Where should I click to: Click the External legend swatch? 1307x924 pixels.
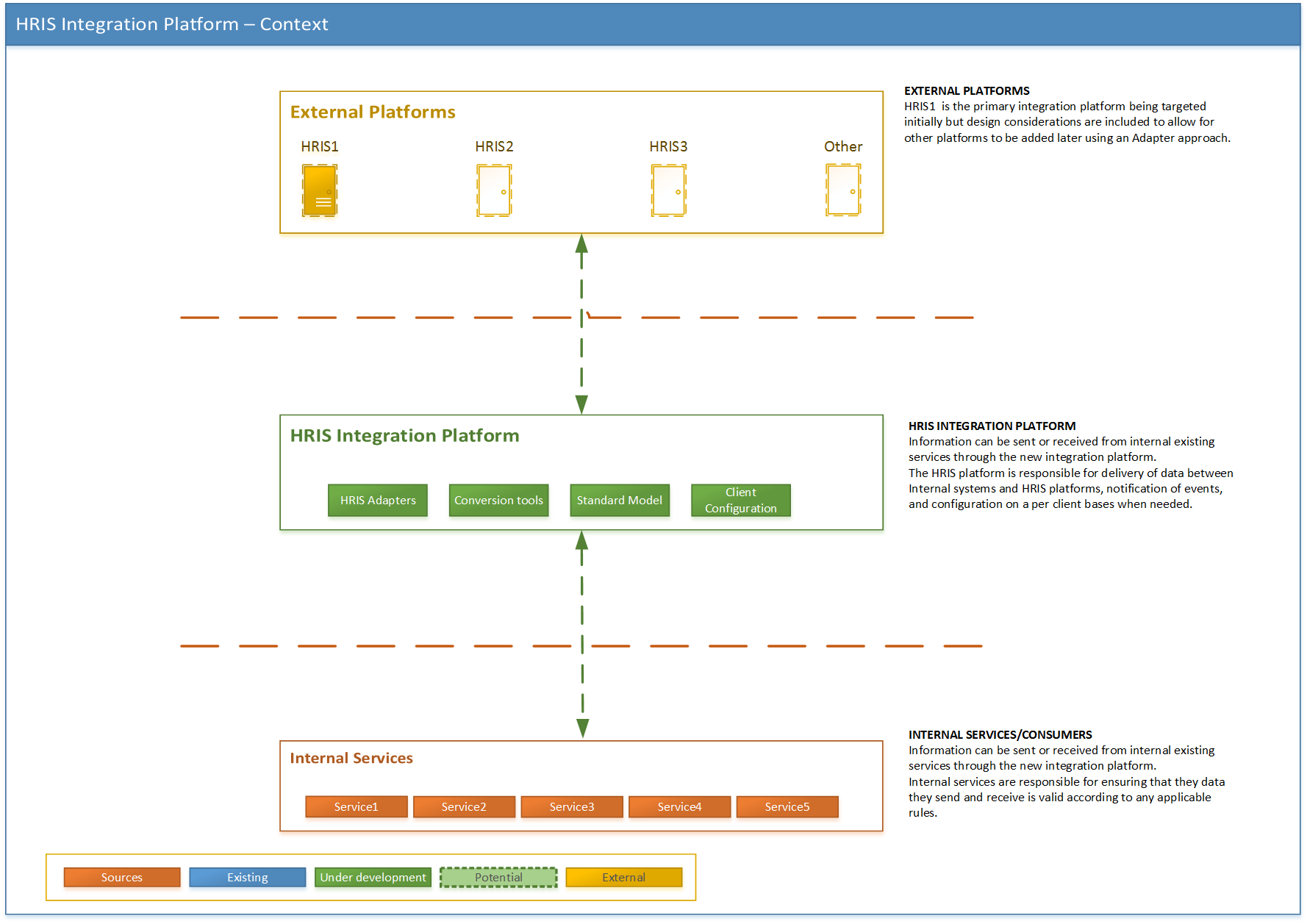point(624,878)
